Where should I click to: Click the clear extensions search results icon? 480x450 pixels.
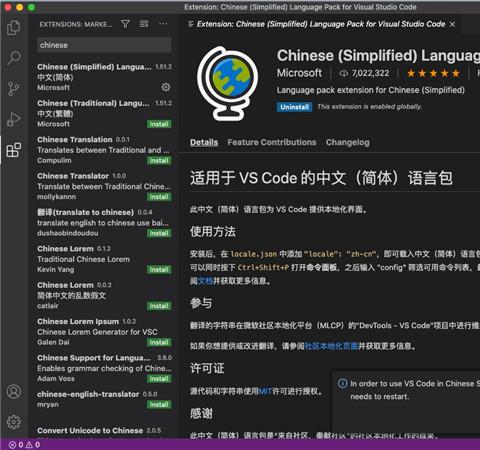click(x=144, y=24)
